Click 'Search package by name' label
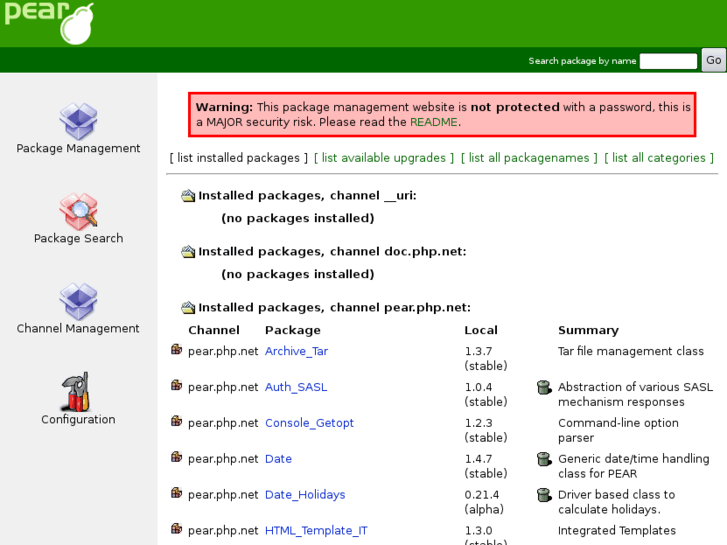The image size is (727, 545). pyautogui.click(x=582, y=61)
